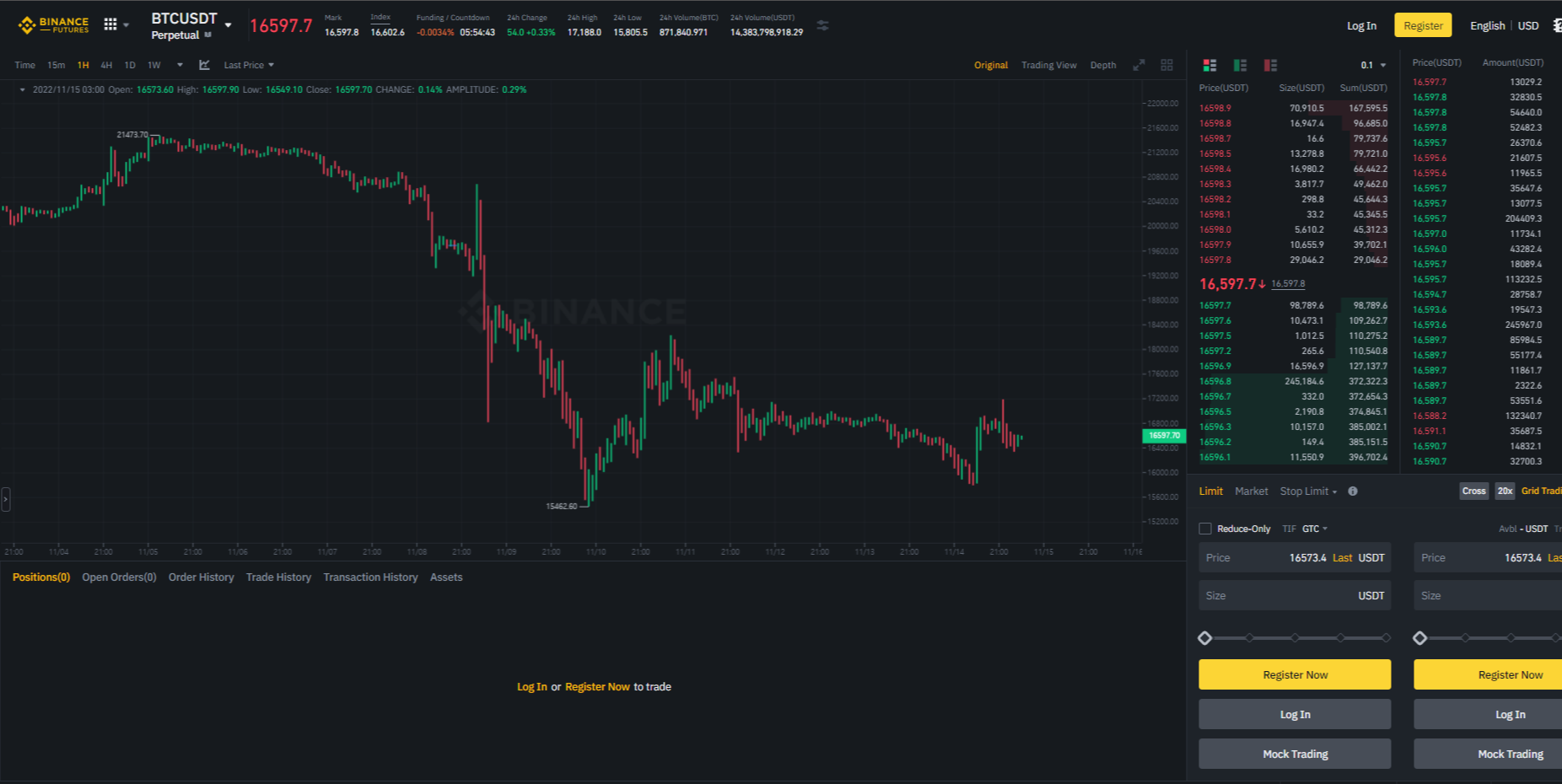Show sell orders only in order book
The image size is (1562, 784).
pyautogui.click(x=1270, y=65)
